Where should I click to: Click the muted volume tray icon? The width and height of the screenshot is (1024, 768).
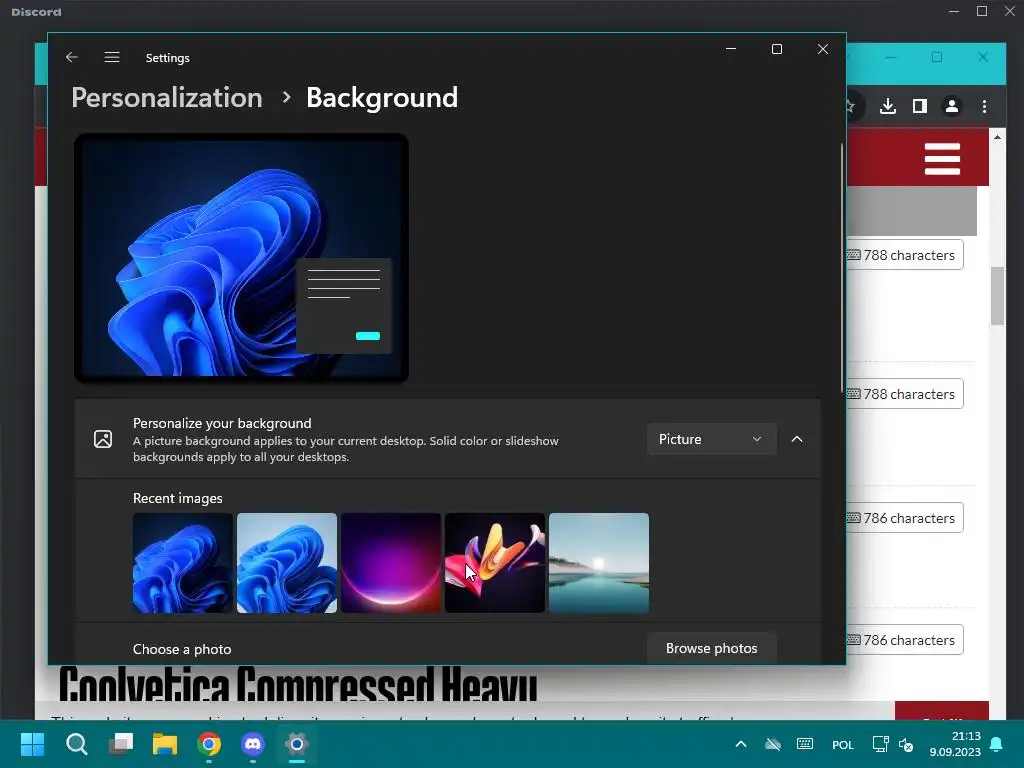coord(906,744)
